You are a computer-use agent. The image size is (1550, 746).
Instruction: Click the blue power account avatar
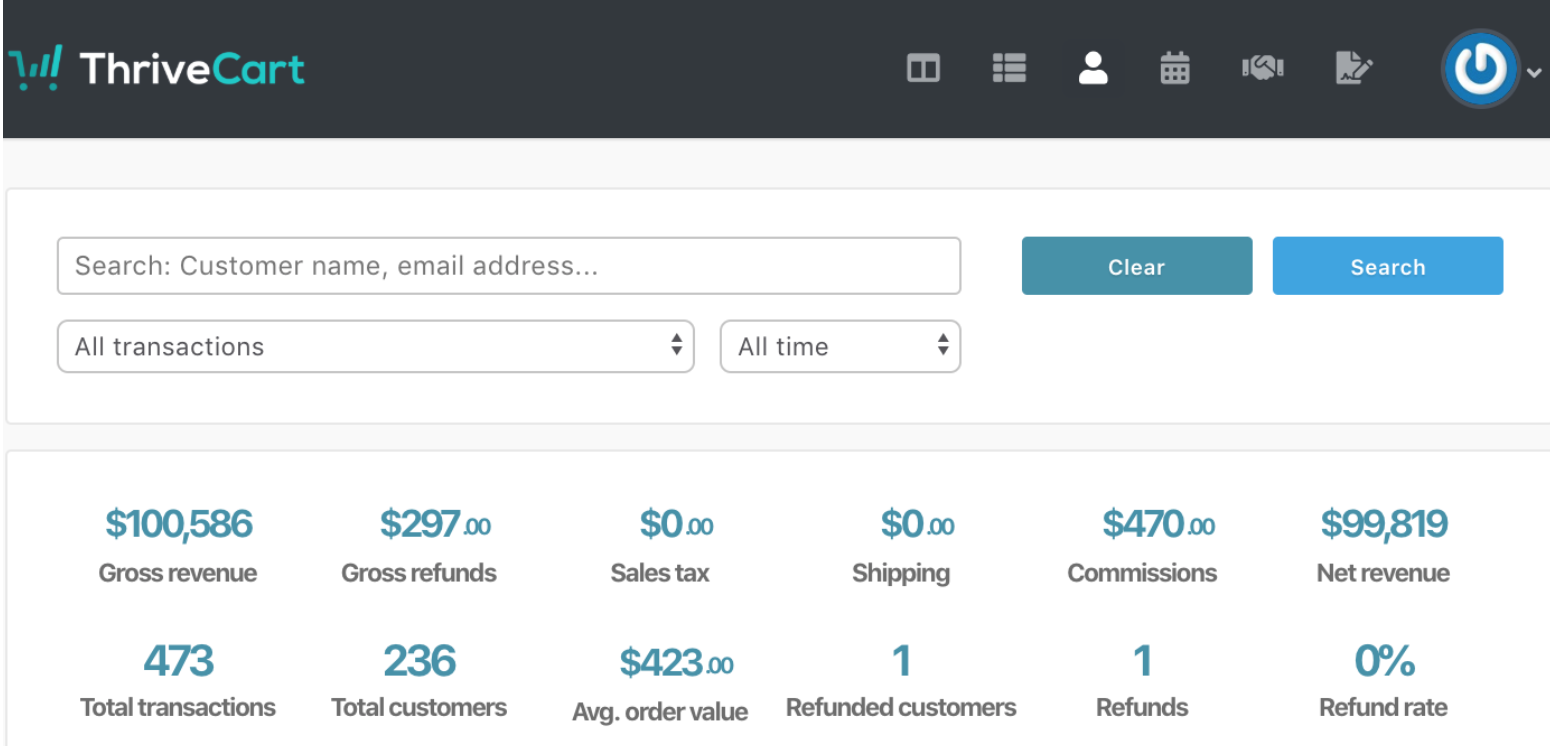(x=1480, y=69)
